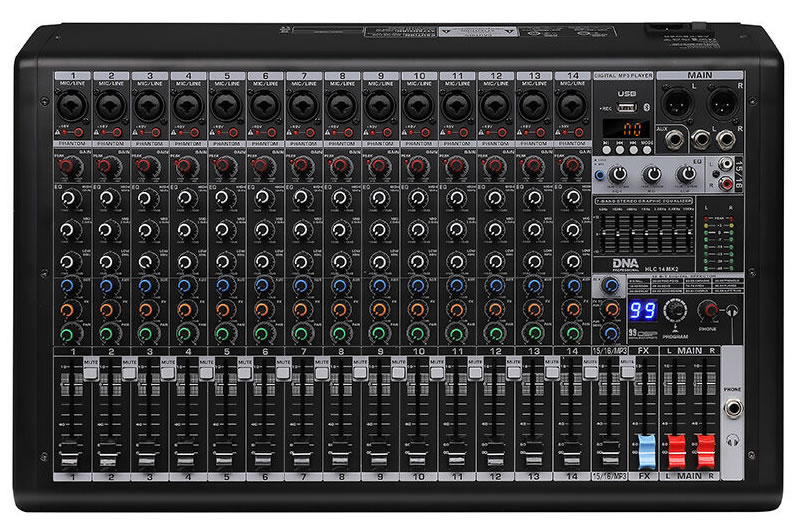Click the orange FX knob on channel 8
Screen dimensions: 796x520
point(340,309)
